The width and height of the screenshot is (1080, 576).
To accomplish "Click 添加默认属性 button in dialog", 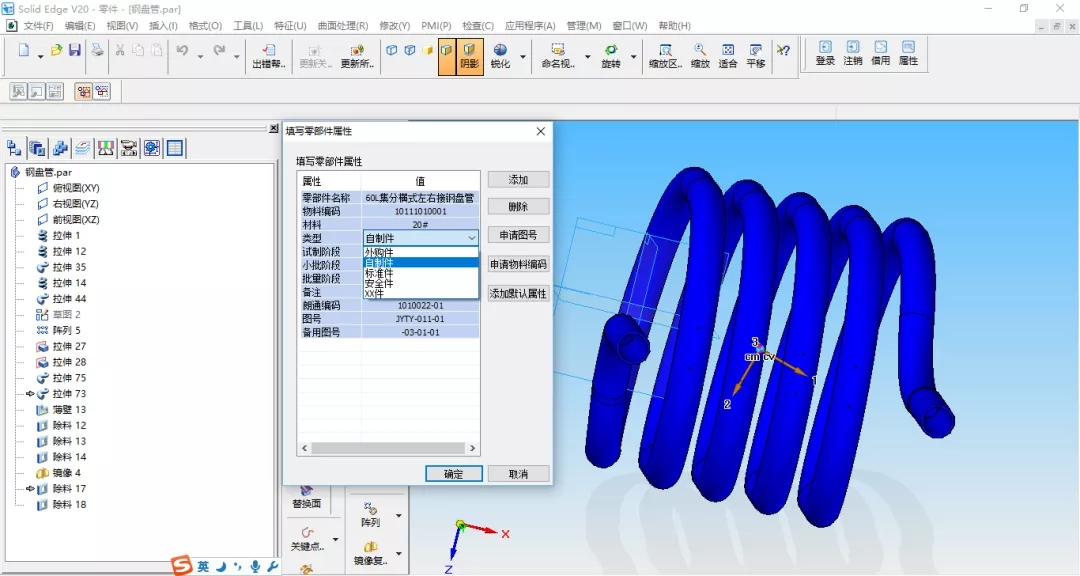I will click(518, 294).
